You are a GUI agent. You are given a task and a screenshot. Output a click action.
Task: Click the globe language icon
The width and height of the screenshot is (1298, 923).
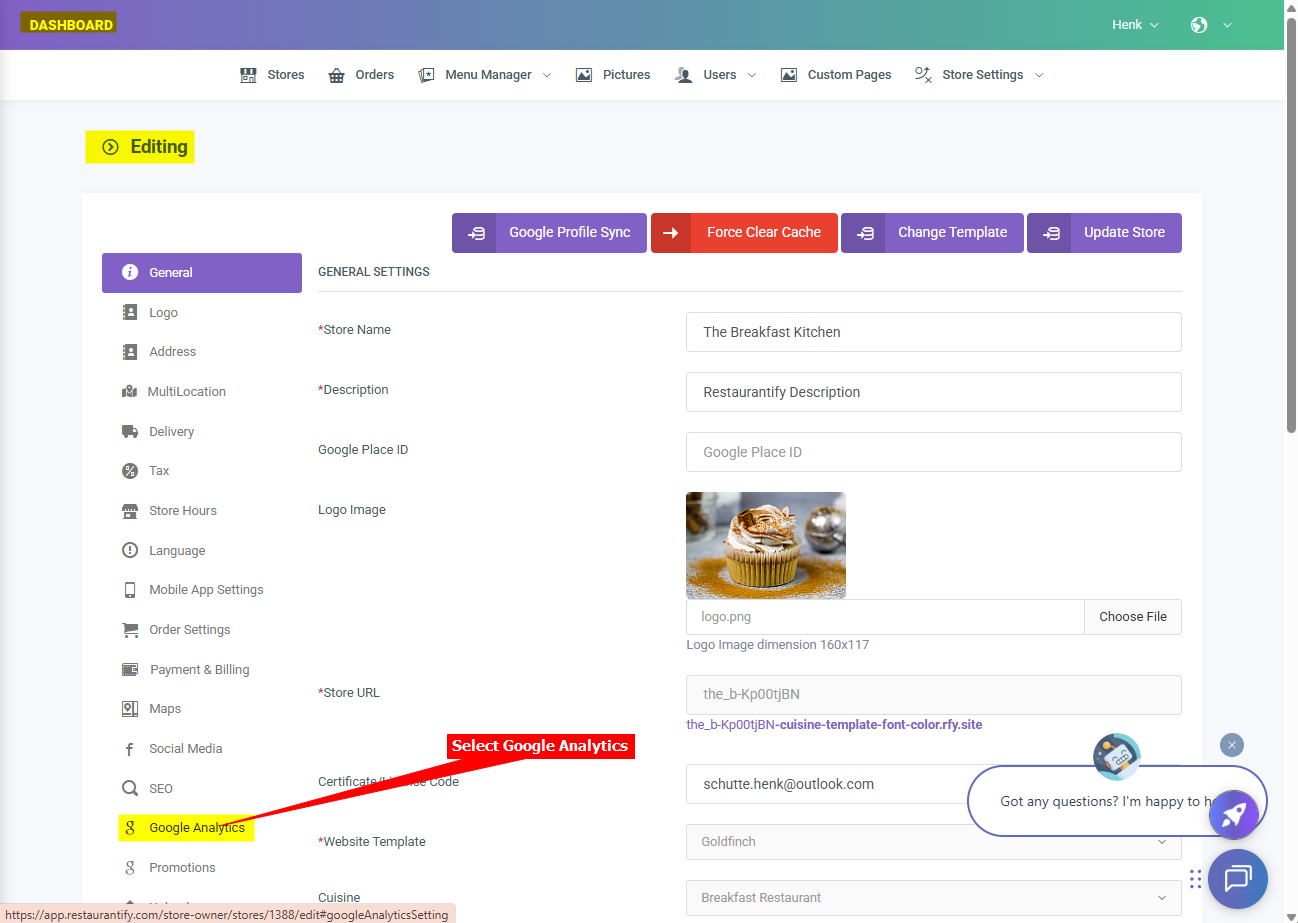point(1199,25)
